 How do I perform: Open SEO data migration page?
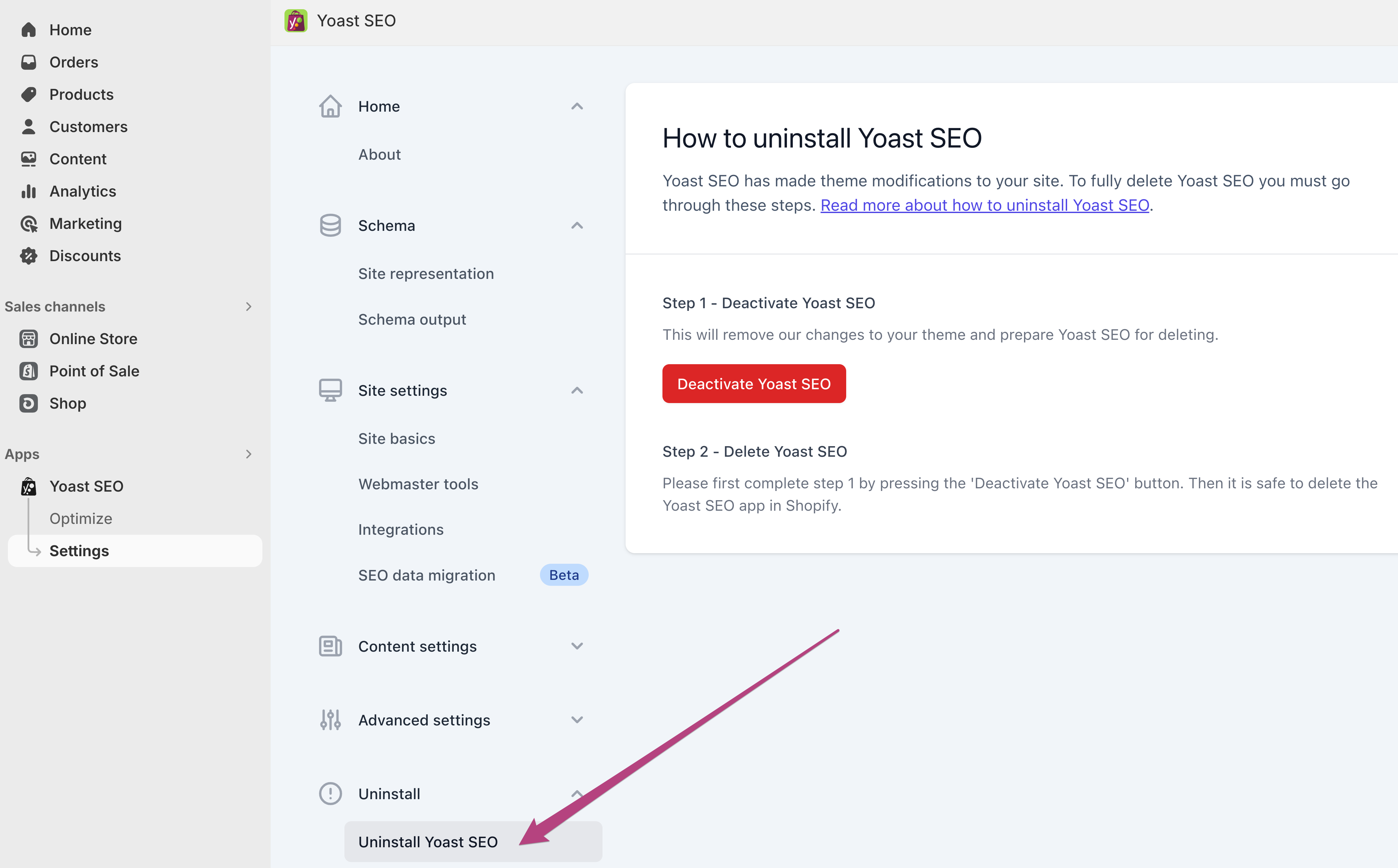point(426,575)
